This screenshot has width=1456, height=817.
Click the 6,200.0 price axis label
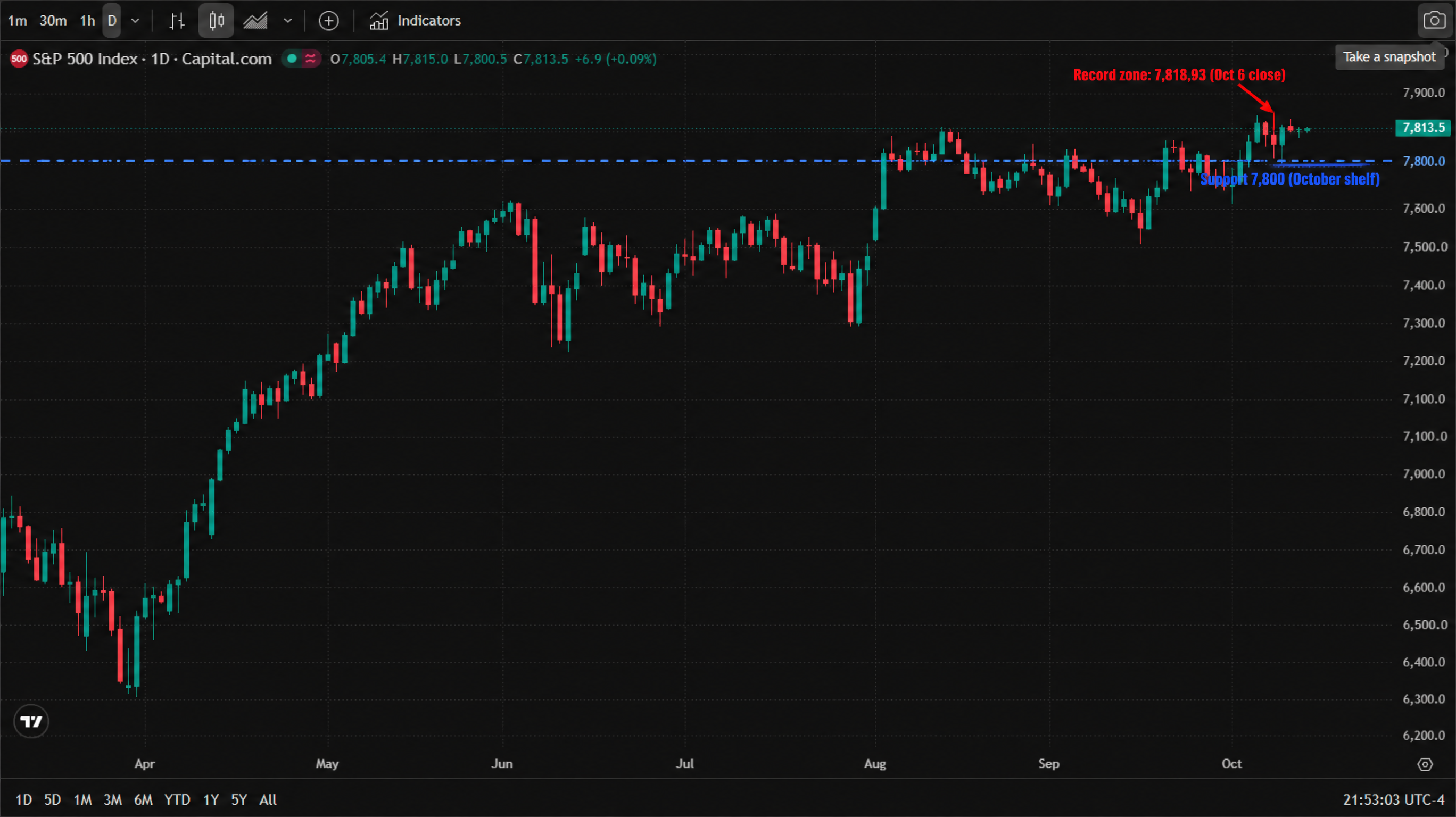[x=1423, y=736]
